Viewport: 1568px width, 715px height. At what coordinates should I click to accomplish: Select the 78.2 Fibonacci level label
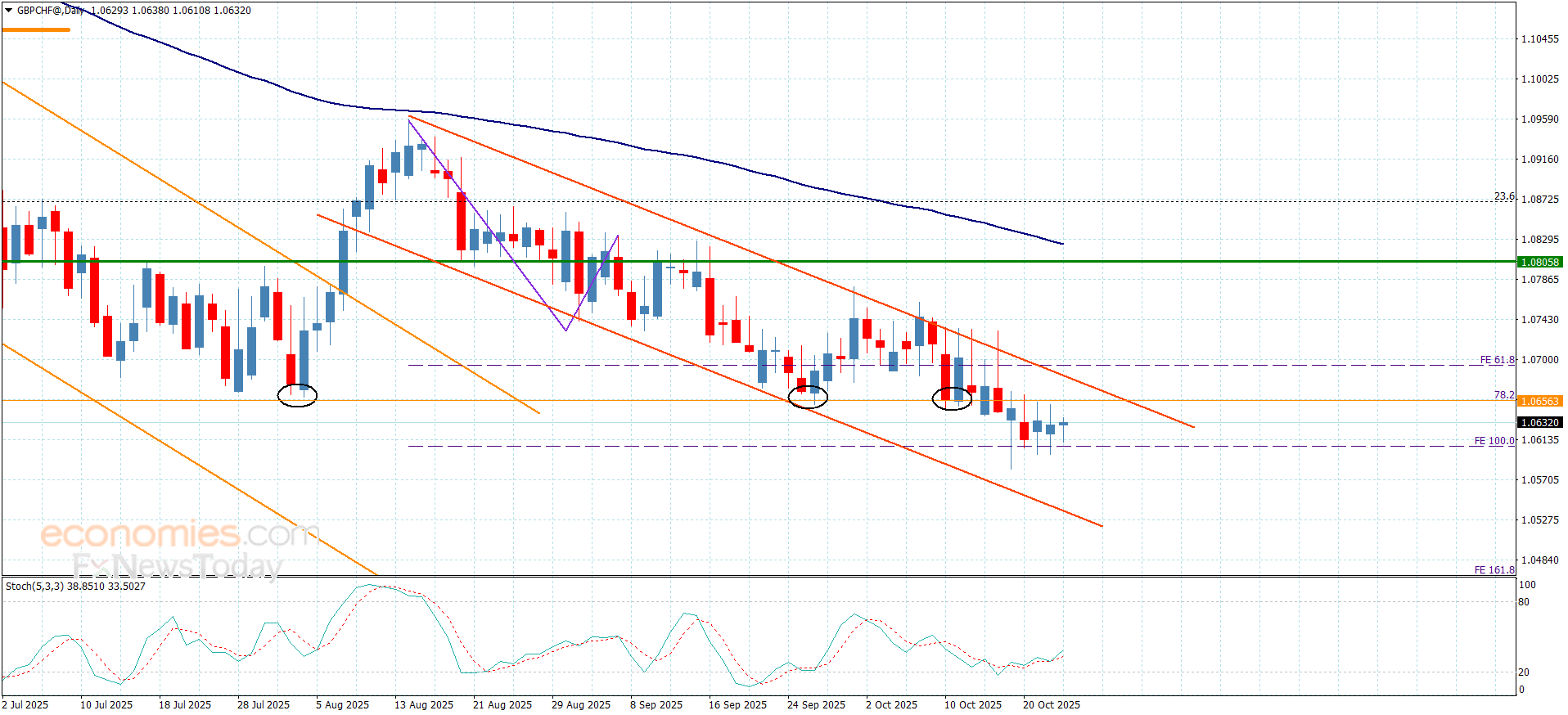point(1504,395)
